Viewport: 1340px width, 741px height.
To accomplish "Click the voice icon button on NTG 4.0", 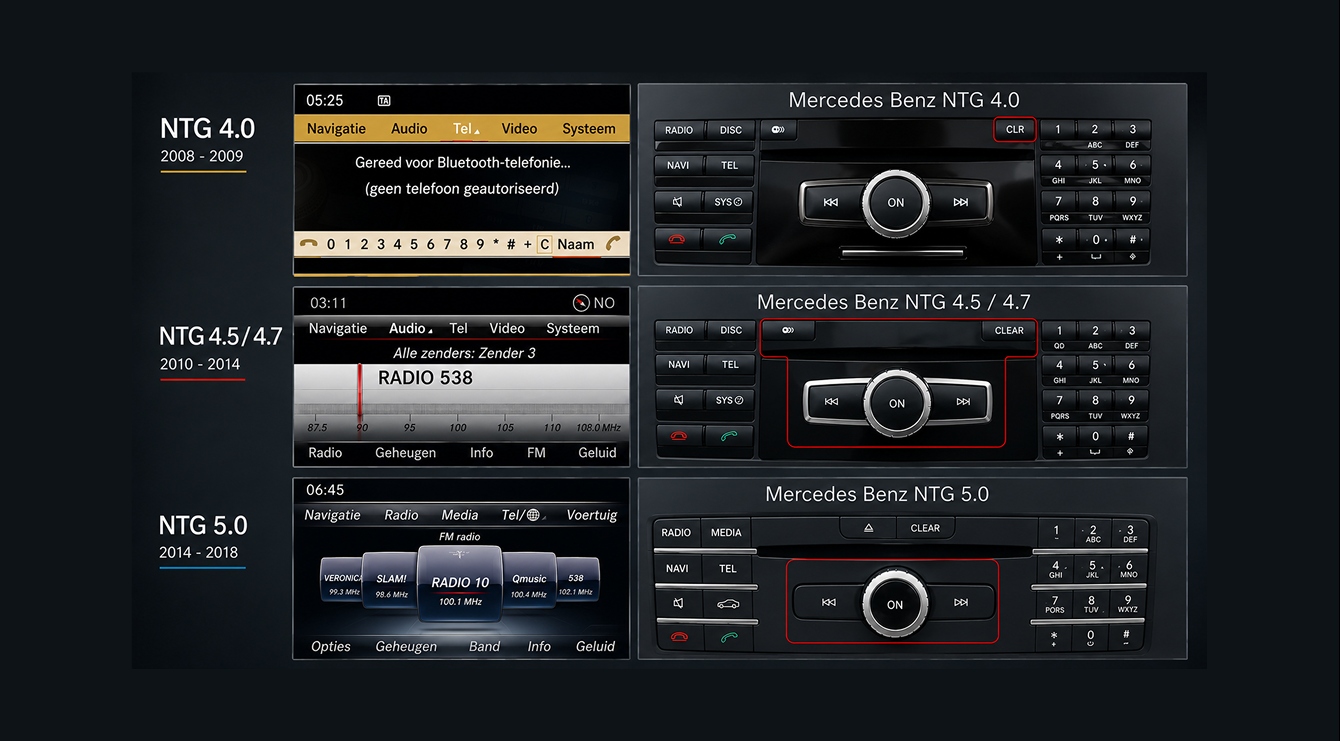I will (x=778, y=130).
